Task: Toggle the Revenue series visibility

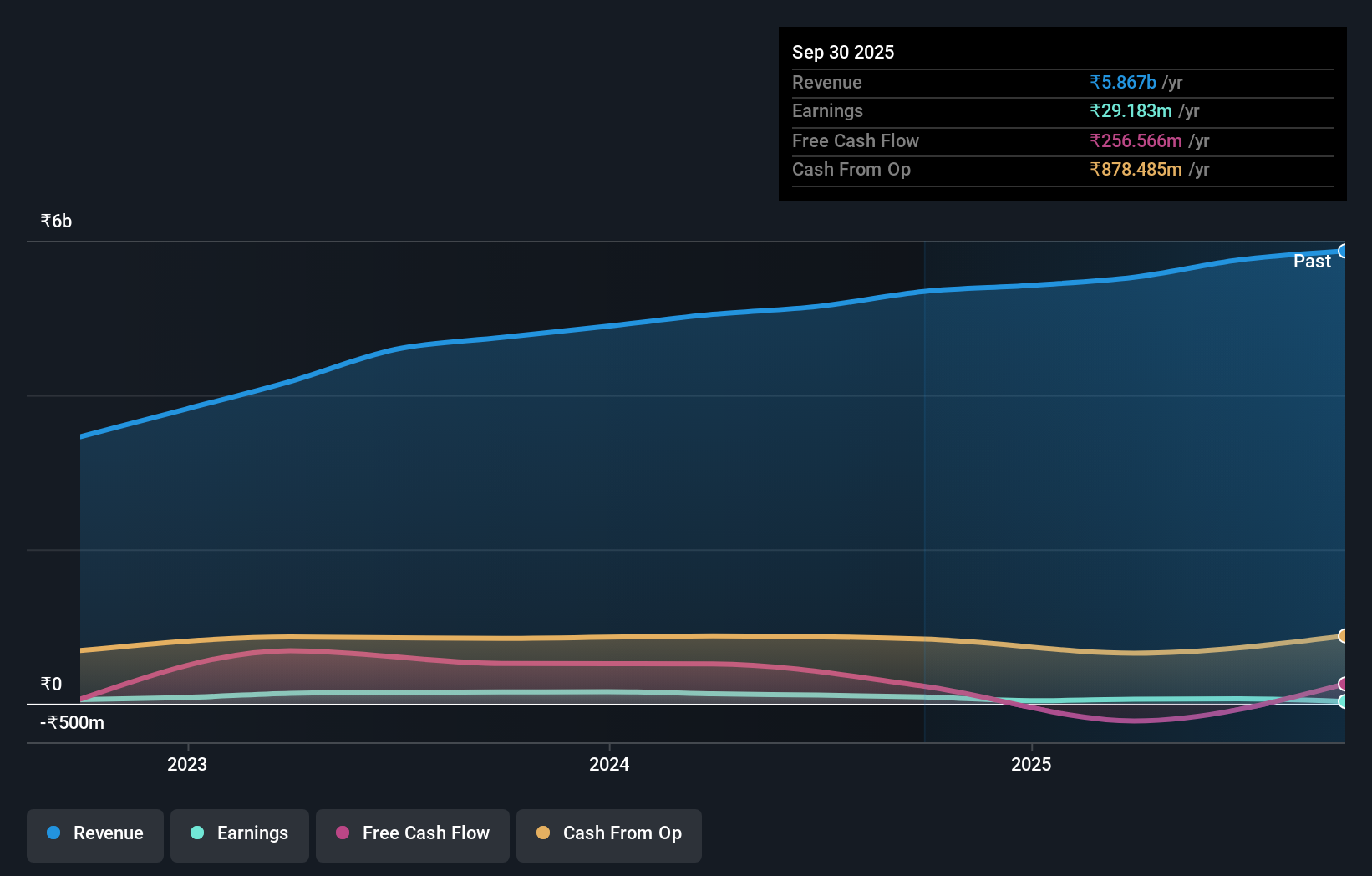Action: click(94, 833)
